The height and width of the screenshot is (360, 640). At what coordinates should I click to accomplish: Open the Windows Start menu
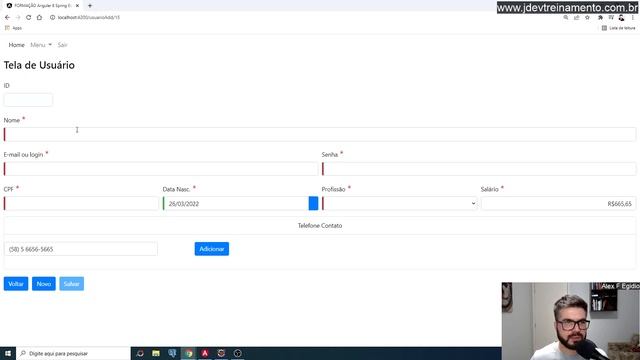tap(8, 353)
